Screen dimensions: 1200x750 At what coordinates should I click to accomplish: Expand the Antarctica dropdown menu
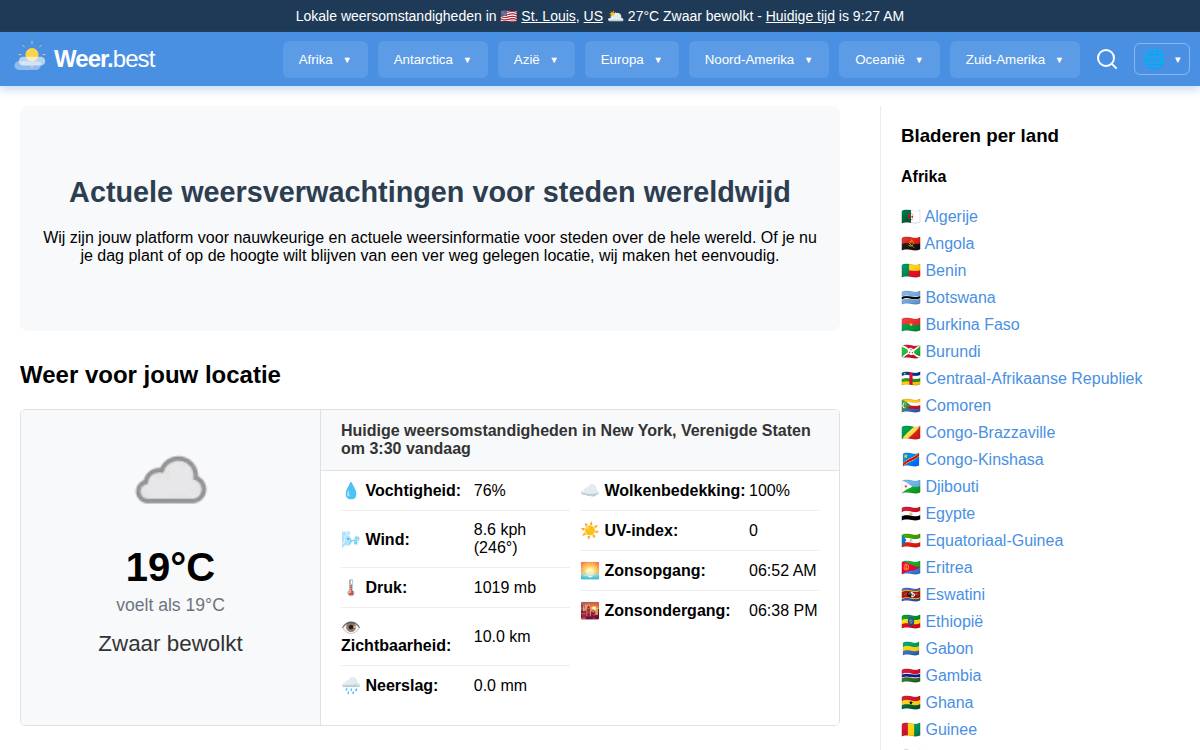(x=432, y=59)
